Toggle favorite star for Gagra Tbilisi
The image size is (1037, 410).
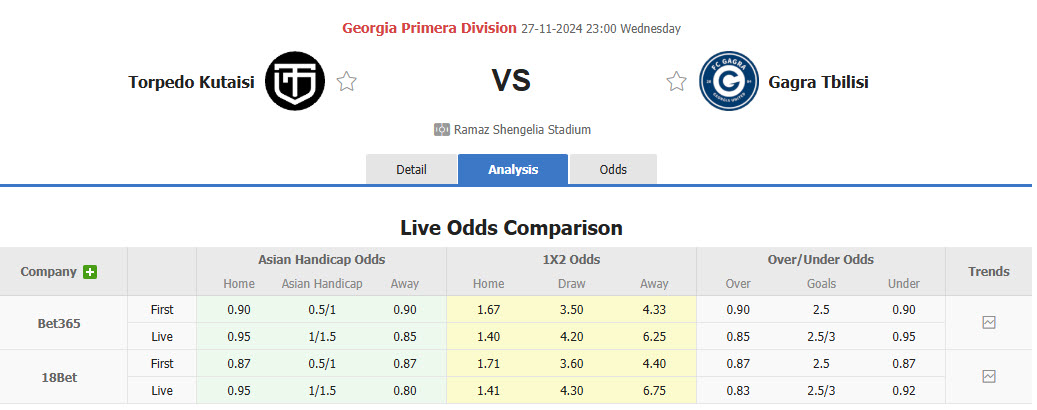point(677,82)
